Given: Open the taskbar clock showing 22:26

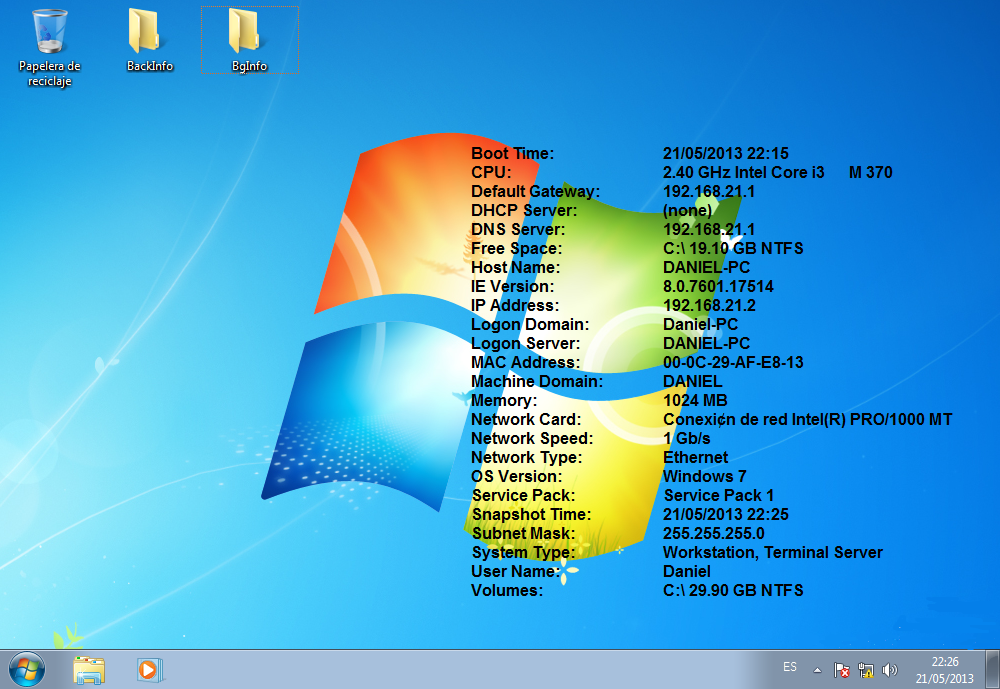Looking at the screenshot, I should [944, 669].
